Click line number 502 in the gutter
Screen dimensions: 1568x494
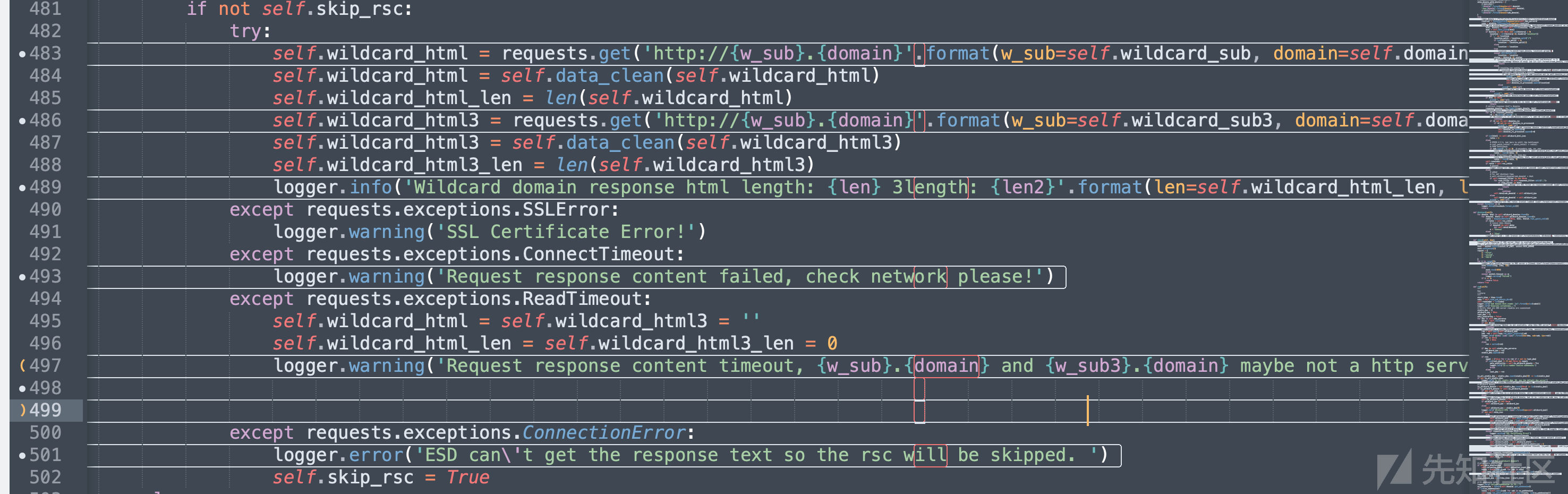46,477
